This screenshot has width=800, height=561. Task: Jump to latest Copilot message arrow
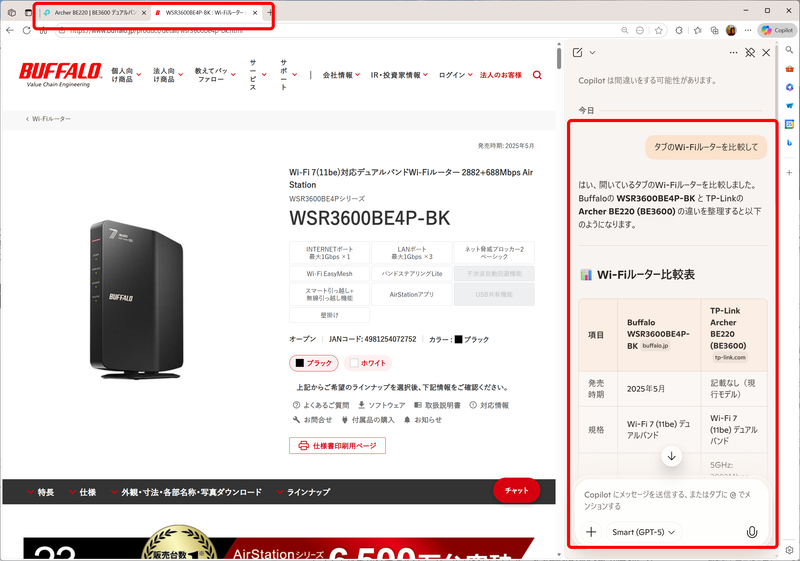point(671,456)
